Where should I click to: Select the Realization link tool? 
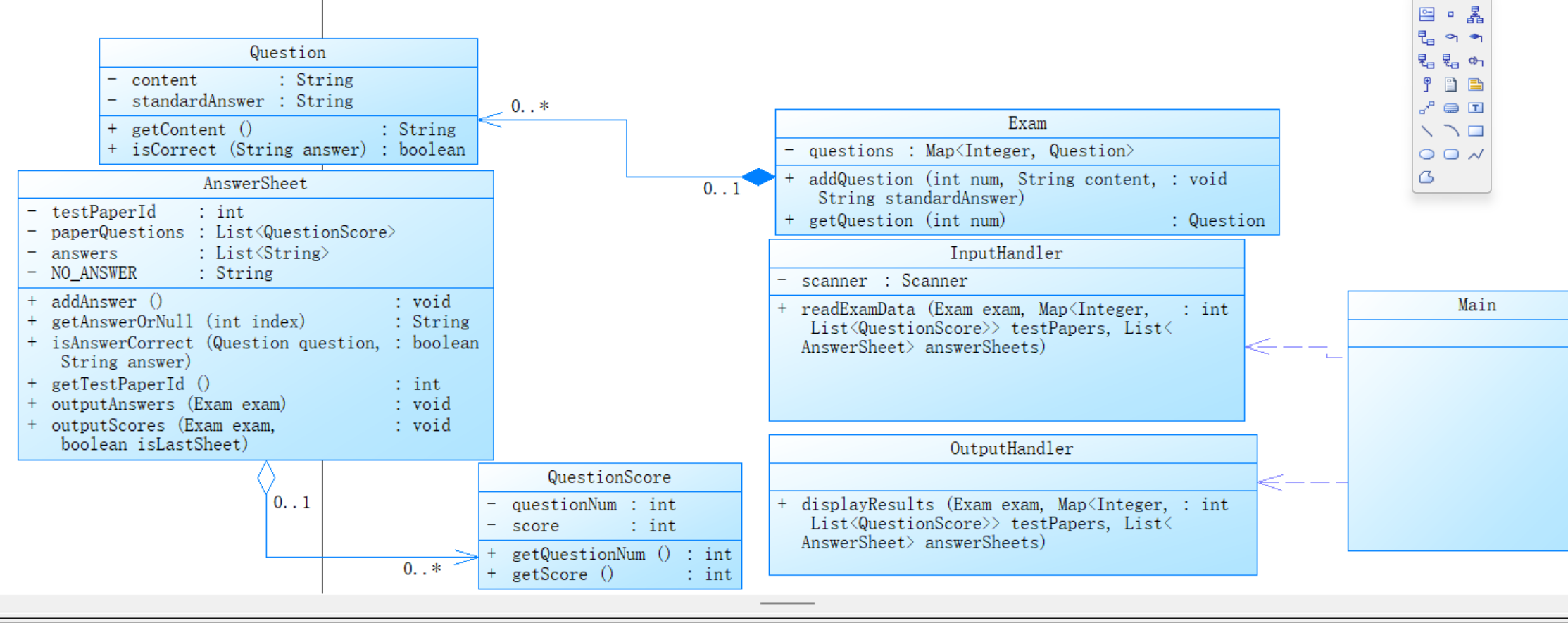tap(1451, 61)
